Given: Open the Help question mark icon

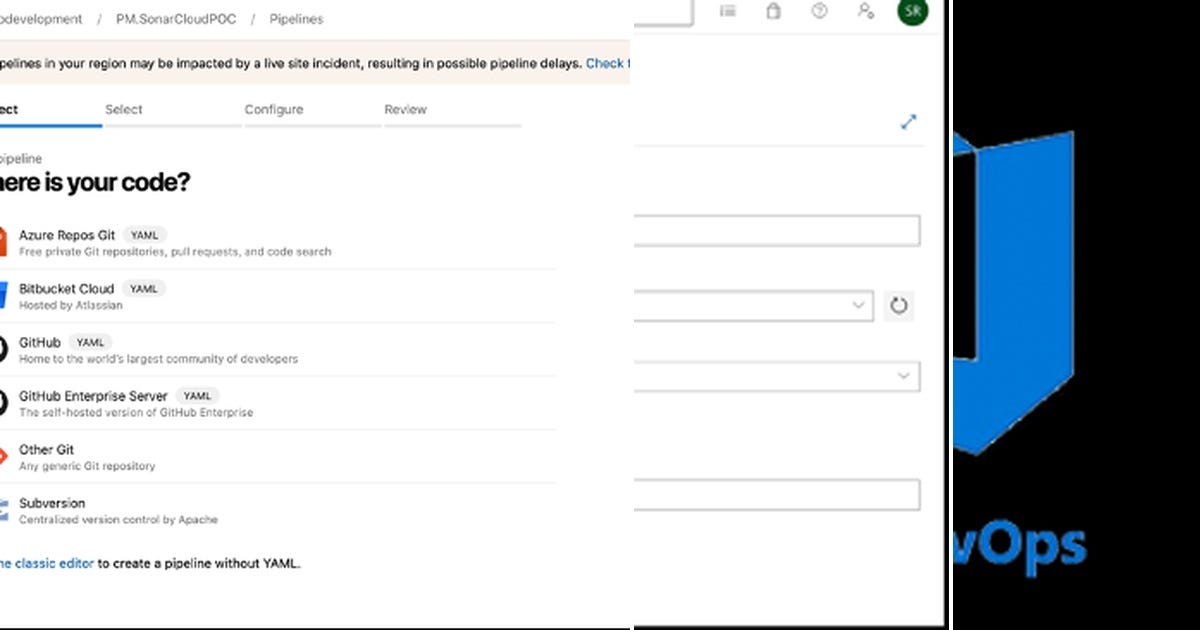Looking at the screenshot, I should coord(819,13).
